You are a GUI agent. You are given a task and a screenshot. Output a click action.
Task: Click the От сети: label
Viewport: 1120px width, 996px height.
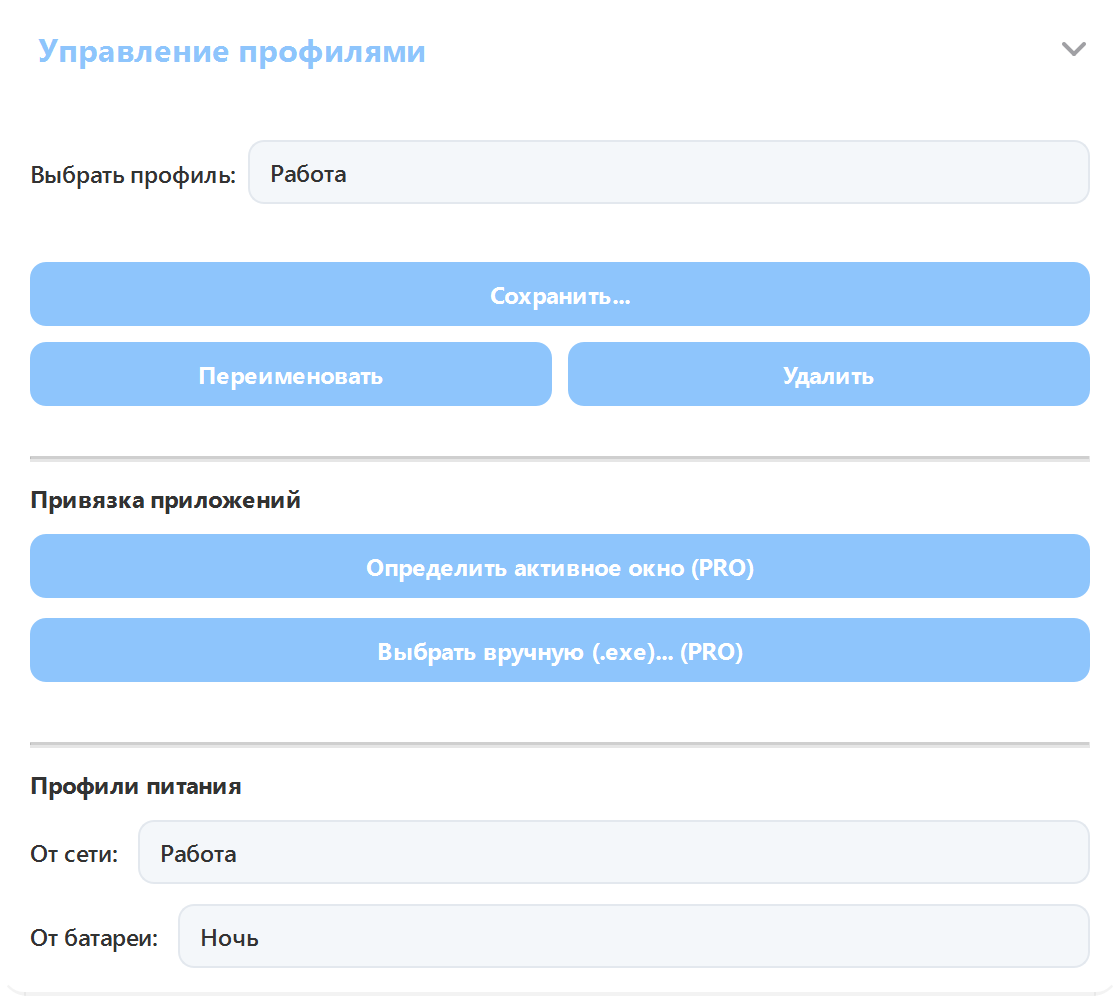[74, 854]
